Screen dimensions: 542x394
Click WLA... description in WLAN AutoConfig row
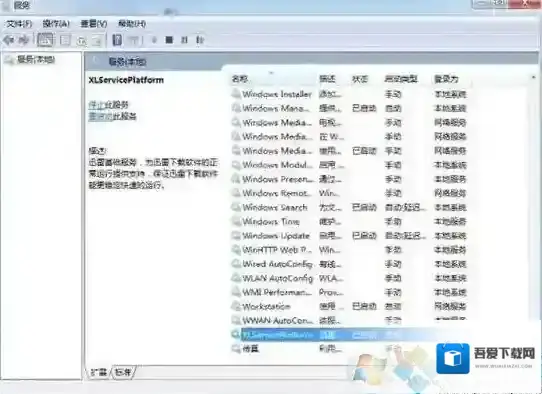pyautogui.click(x=331, y=278)
